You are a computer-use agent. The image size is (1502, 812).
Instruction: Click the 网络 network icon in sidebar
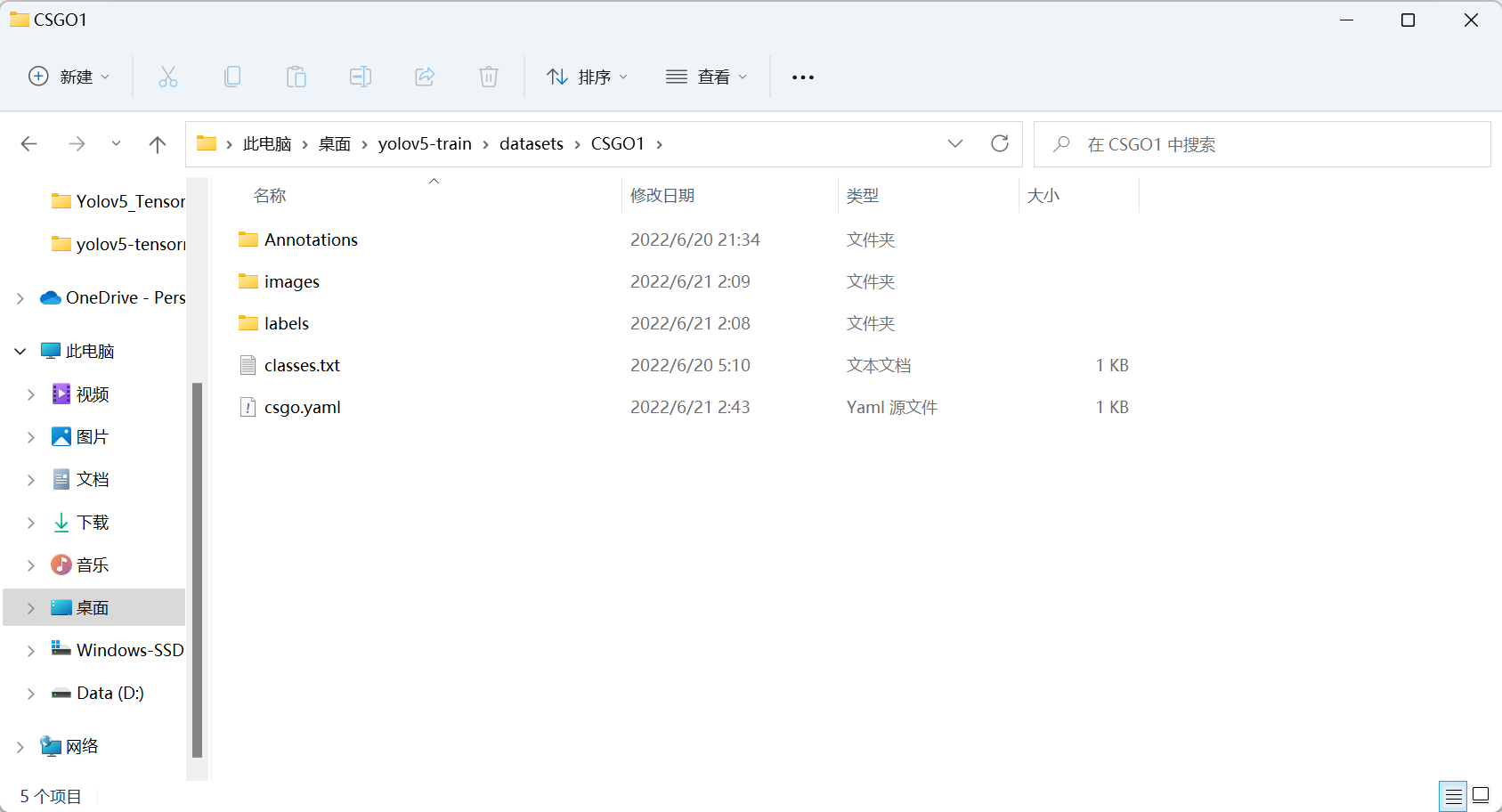[51, 746]
